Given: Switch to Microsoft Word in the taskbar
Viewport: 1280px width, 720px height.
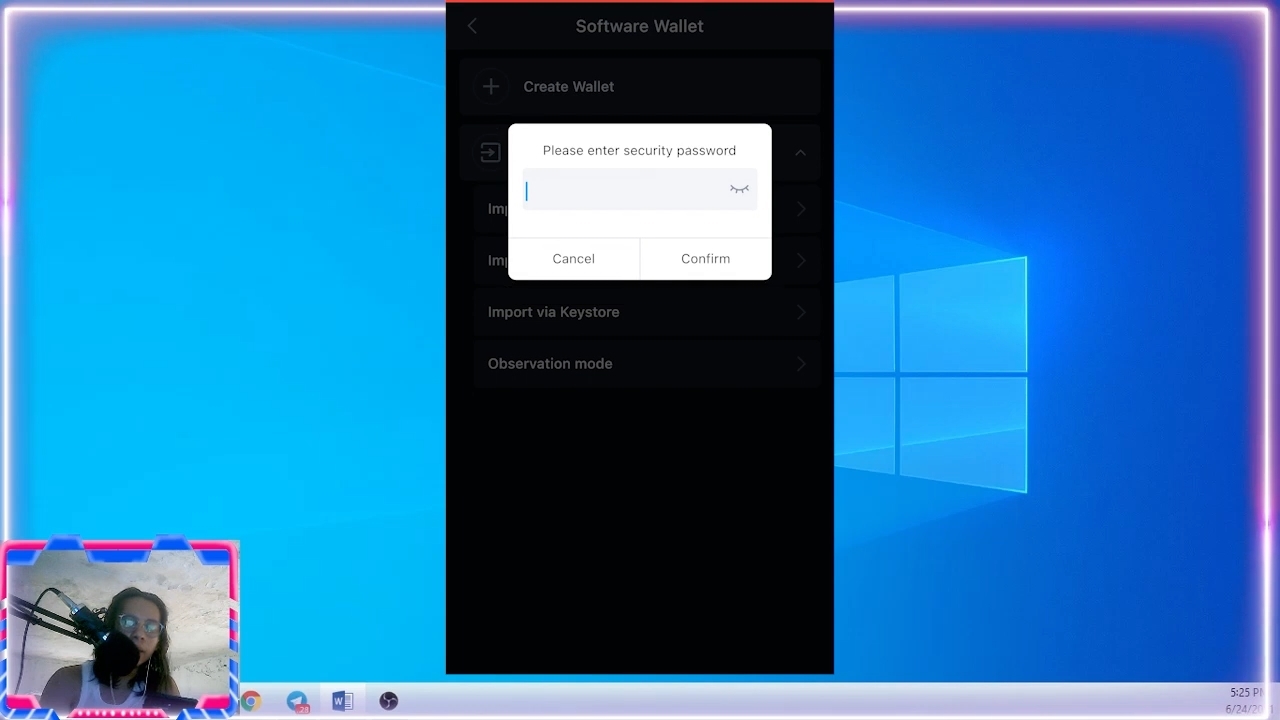Looking at the screenshot, I should (x=342, y=701).
